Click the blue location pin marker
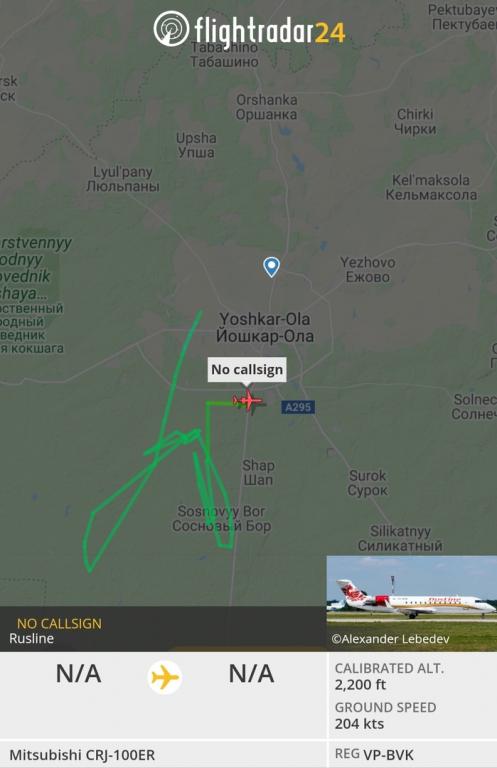This screenshot has height=768, width=497. click(271, 267)
